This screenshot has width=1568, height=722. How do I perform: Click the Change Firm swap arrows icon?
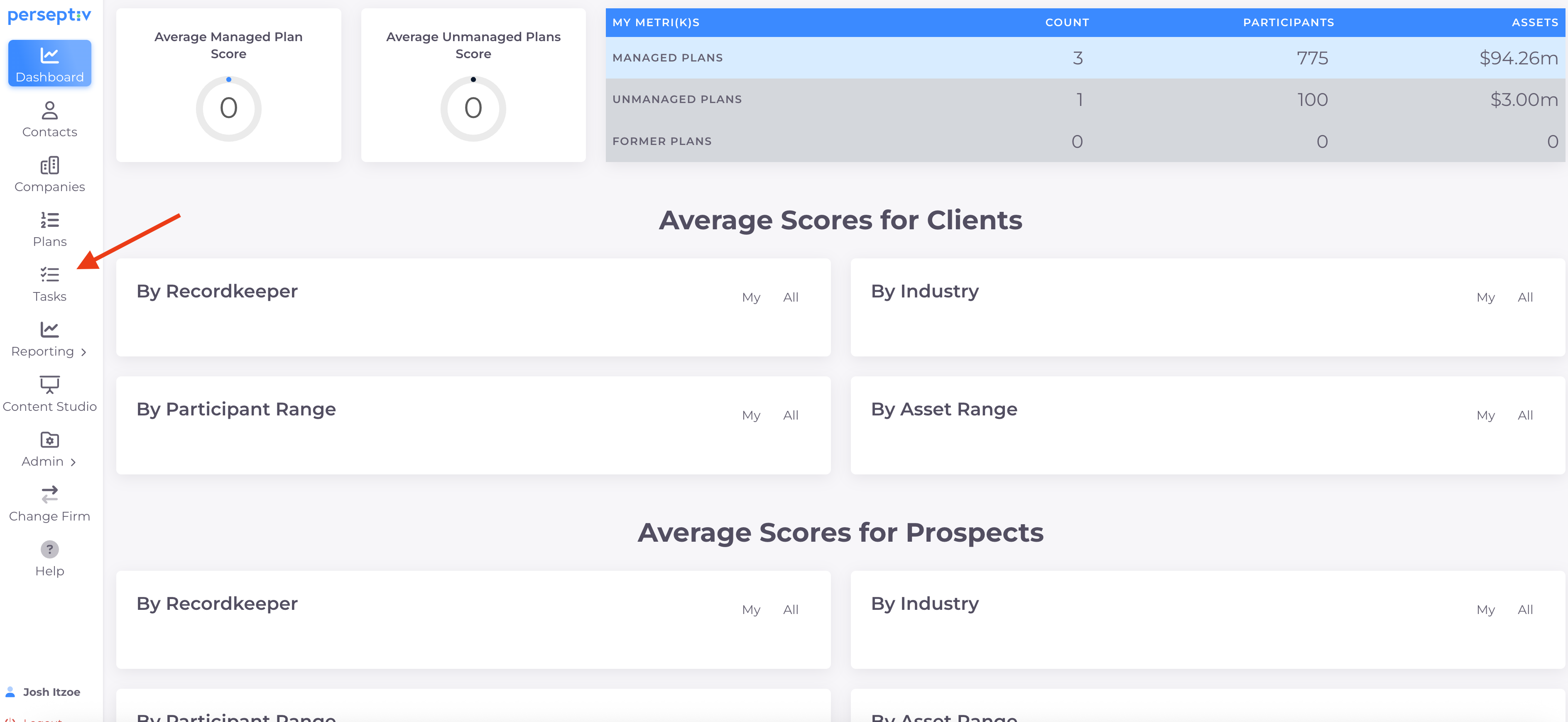pos(49,494)
